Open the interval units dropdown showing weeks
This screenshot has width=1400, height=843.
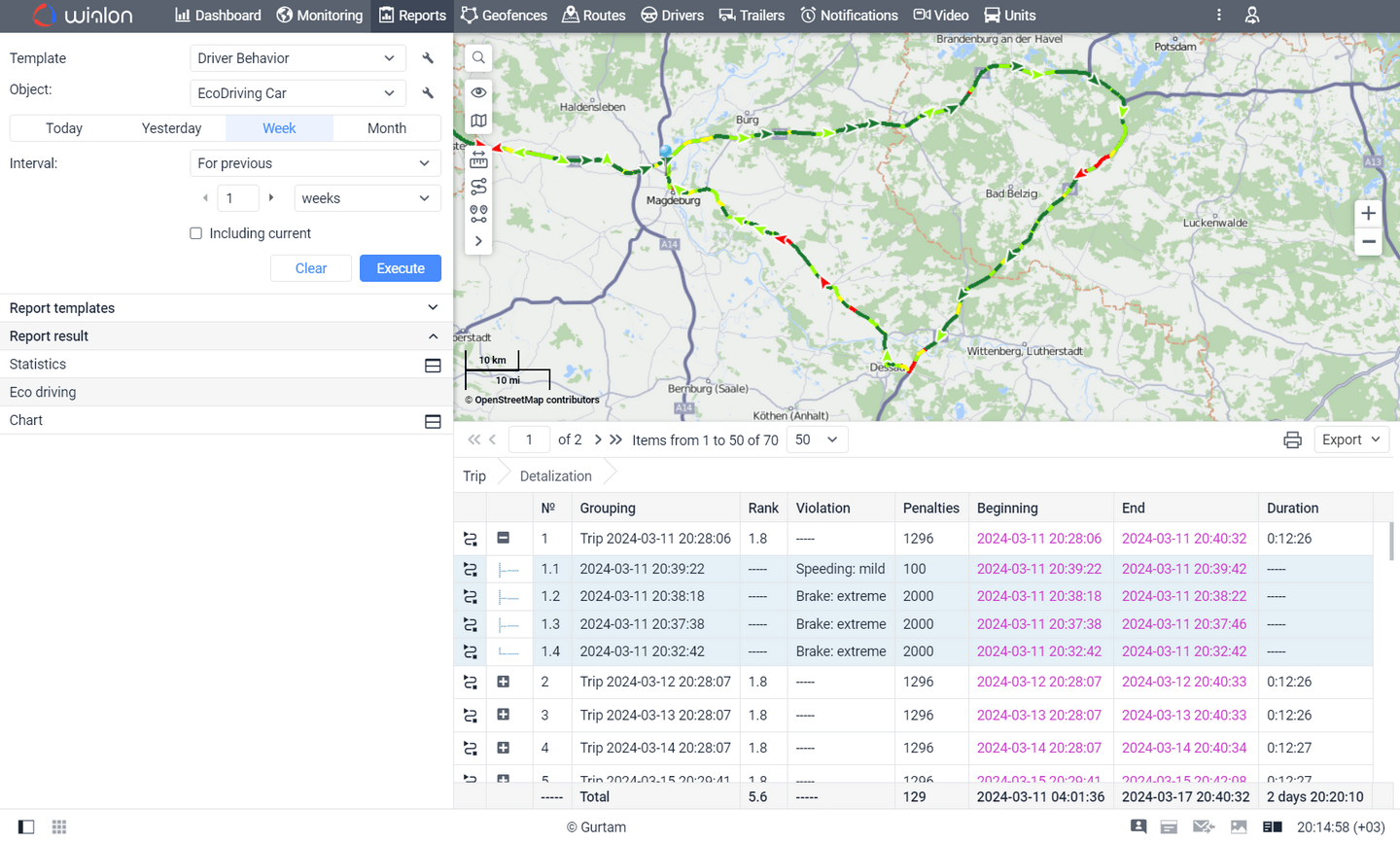pyautogui.click(x=367, y=198)
